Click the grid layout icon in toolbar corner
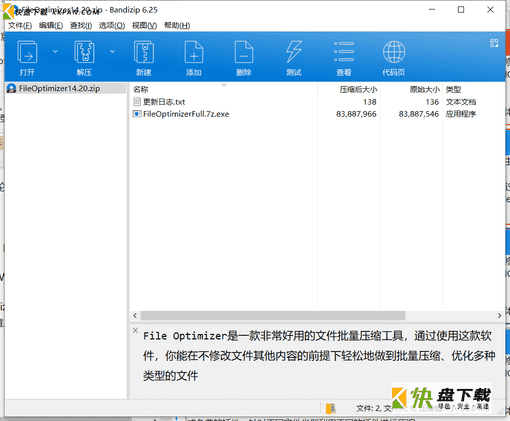The height and width of the screenshot is (421, 510). 494,43
